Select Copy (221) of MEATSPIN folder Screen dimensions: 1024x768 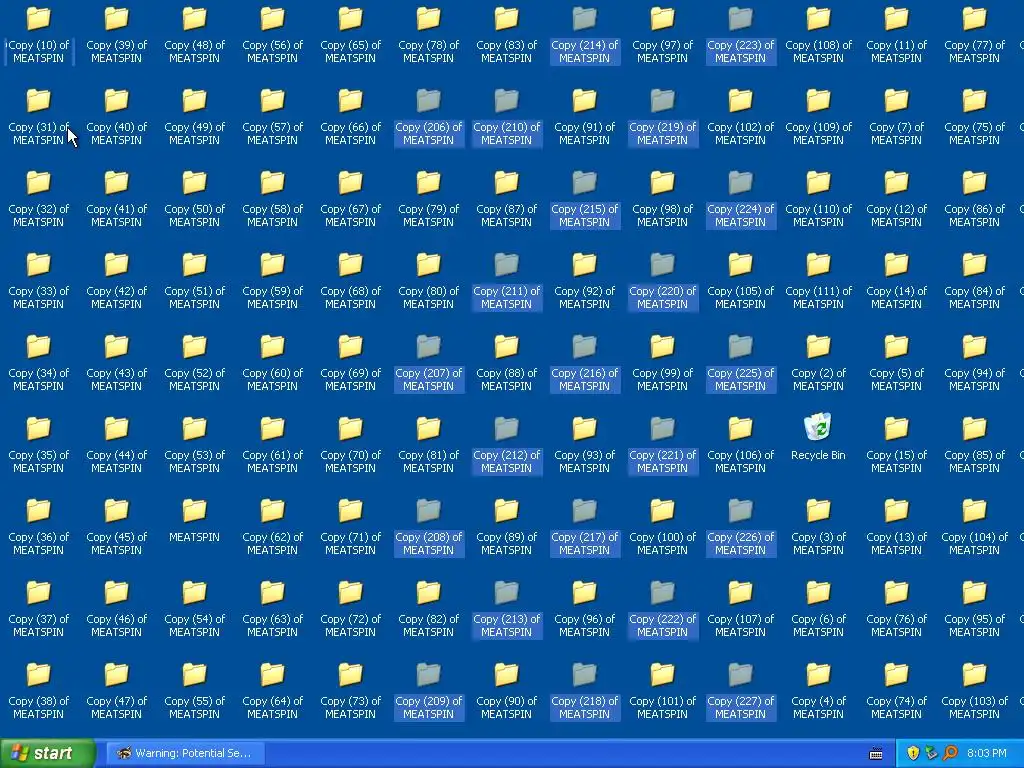662,444
